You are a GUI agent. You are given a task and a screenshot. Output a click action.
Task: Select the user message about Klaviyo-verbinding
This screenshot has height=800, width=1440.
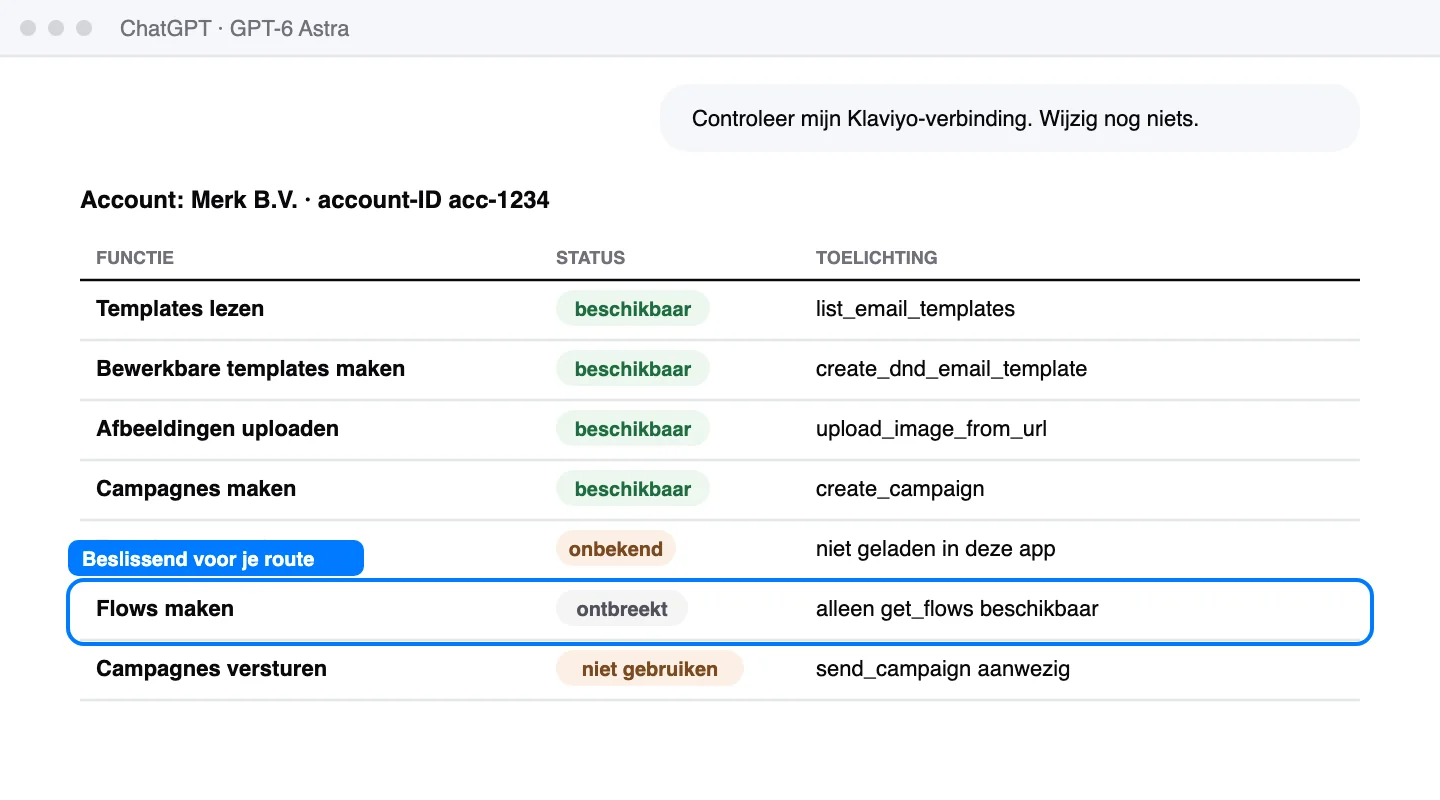pos(1010,118)
